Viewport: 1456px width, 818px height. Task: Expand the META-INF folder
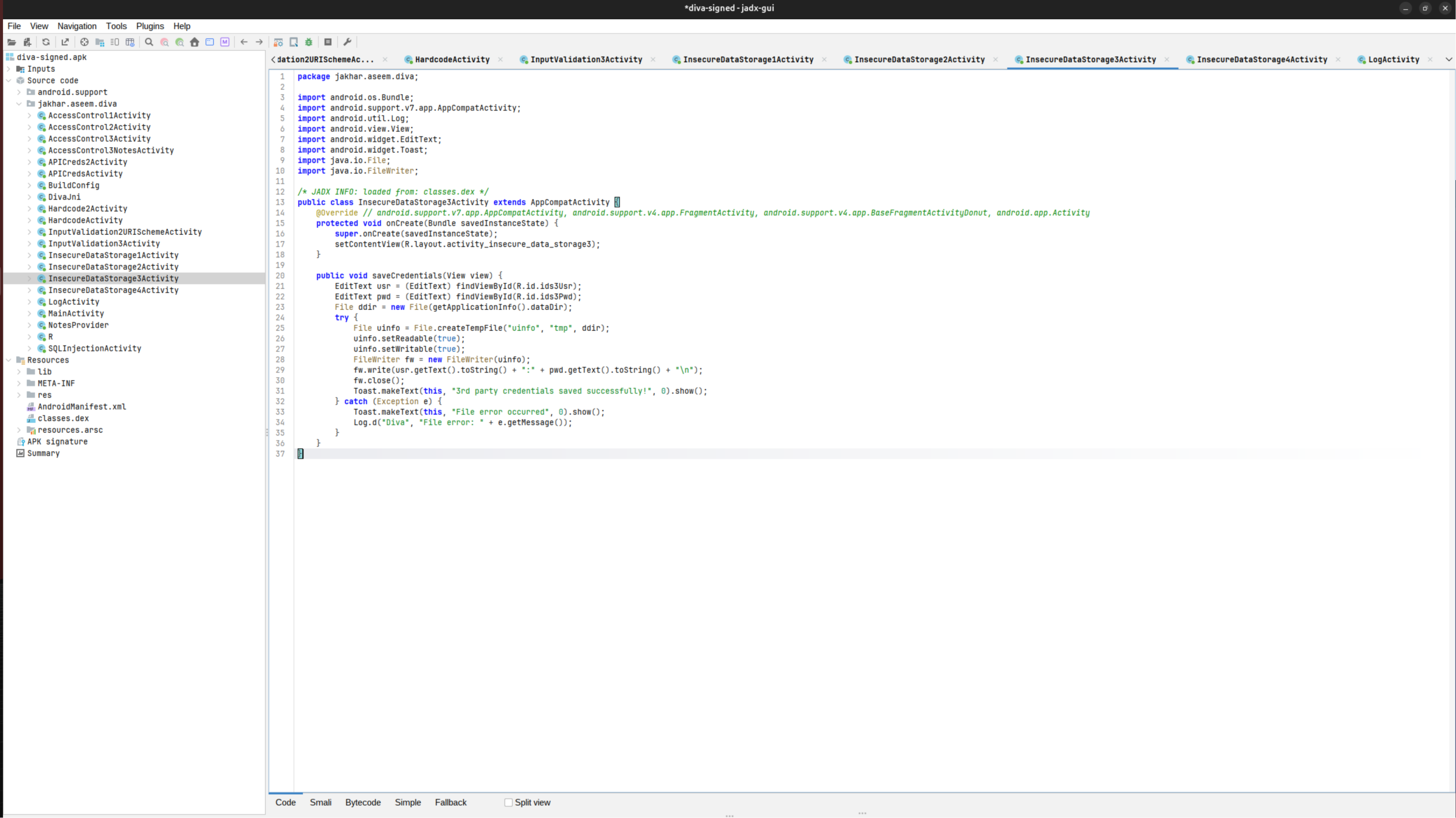tap(19, 383)
